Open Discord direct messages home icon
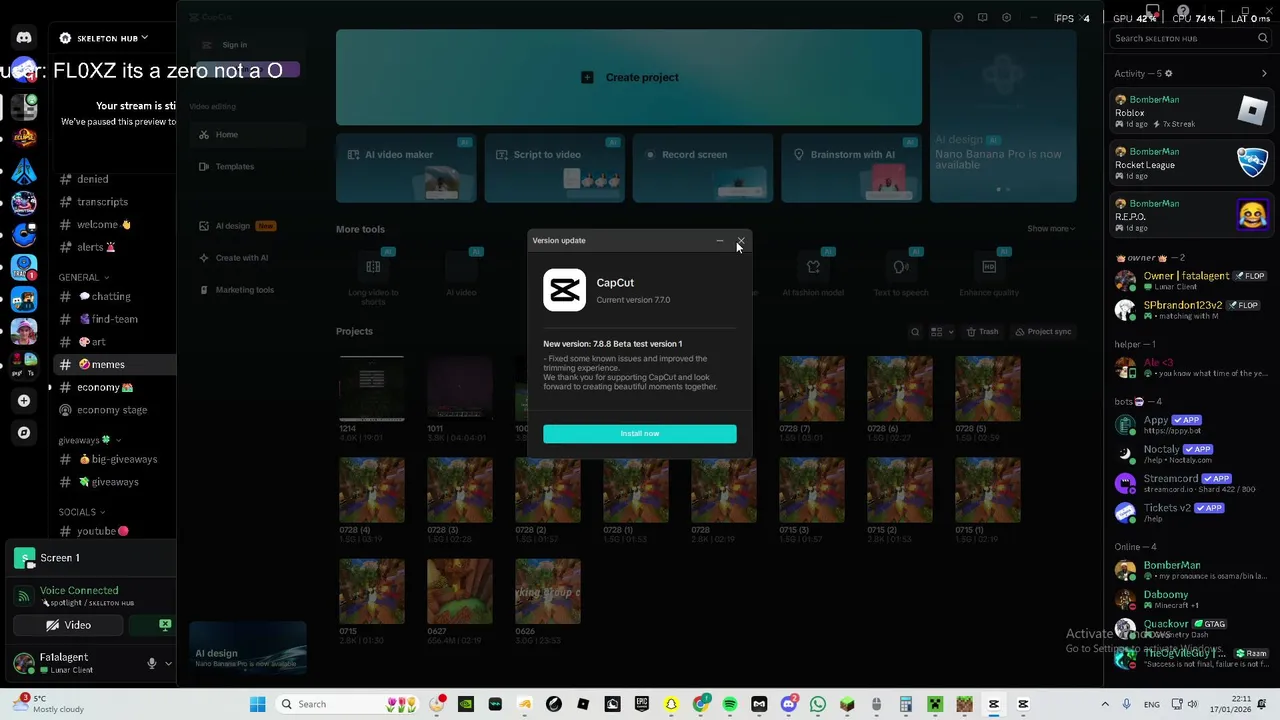1280x720 pixels. tap(24, 38)
